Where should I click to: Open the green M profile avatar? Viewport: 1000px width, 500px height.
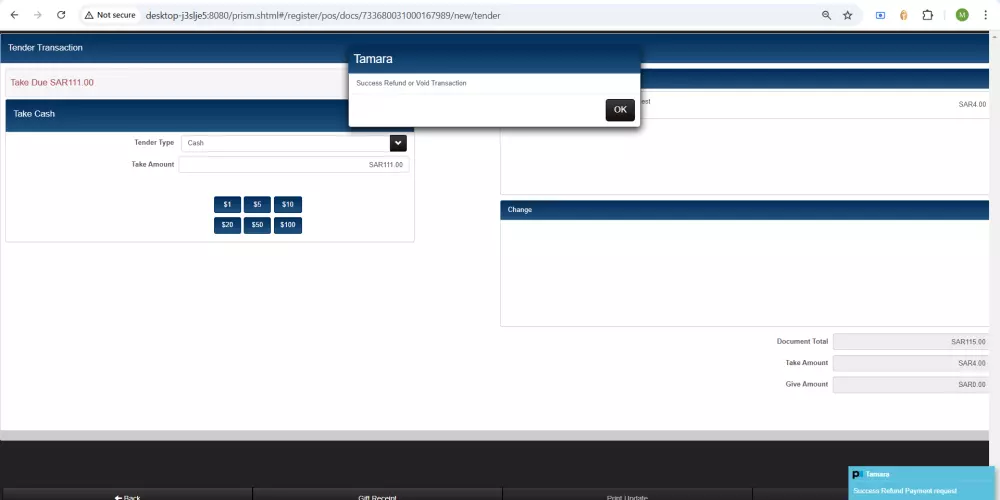click(962, 15)
